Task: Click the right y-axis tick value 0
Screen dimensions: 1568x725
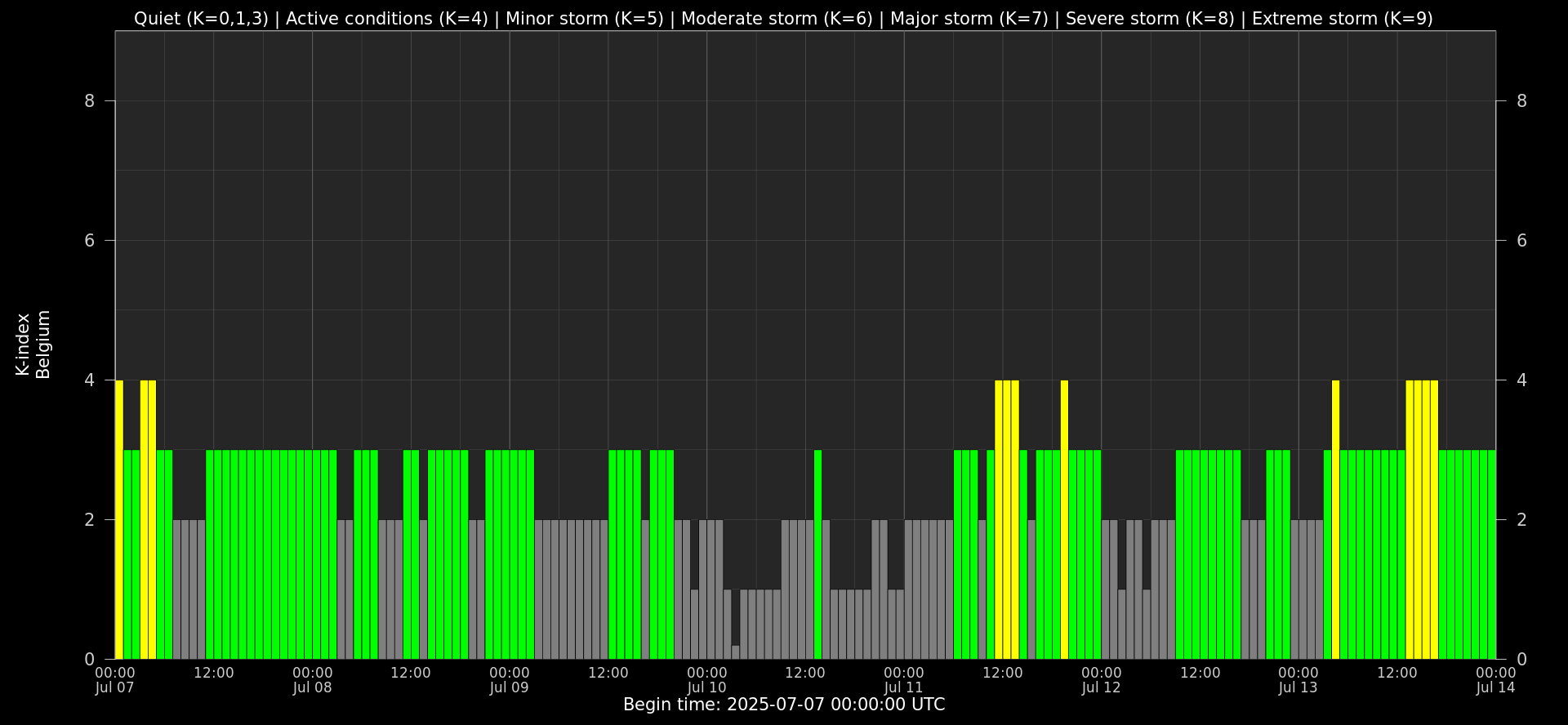Action: pos(1521,659)
